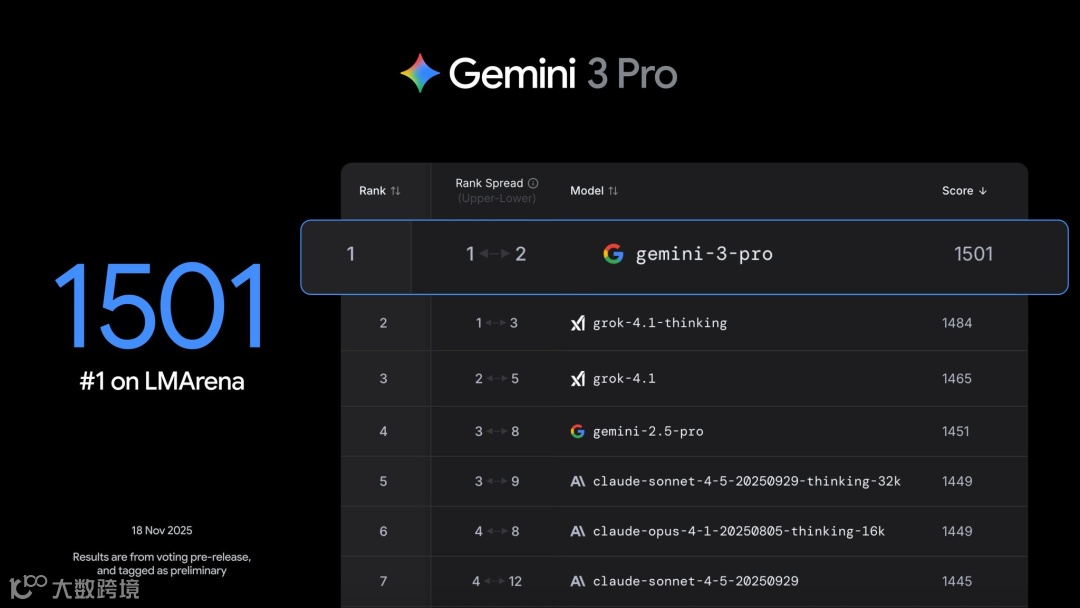Click rank number 6 cell
The width and height of the screenshot is (1080, 608).
point(383,531)
